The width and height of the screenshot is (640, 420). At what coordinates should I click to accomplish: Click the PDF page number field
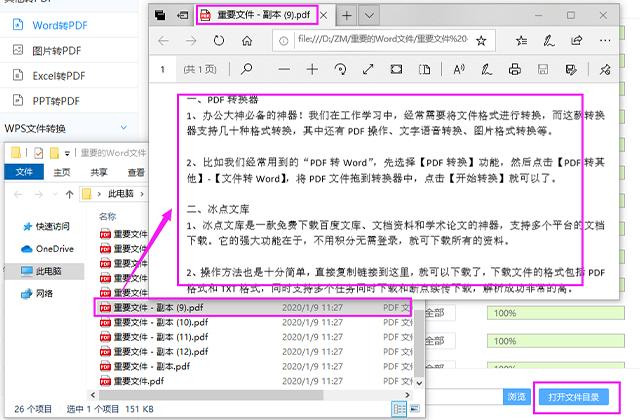[162, 69]
